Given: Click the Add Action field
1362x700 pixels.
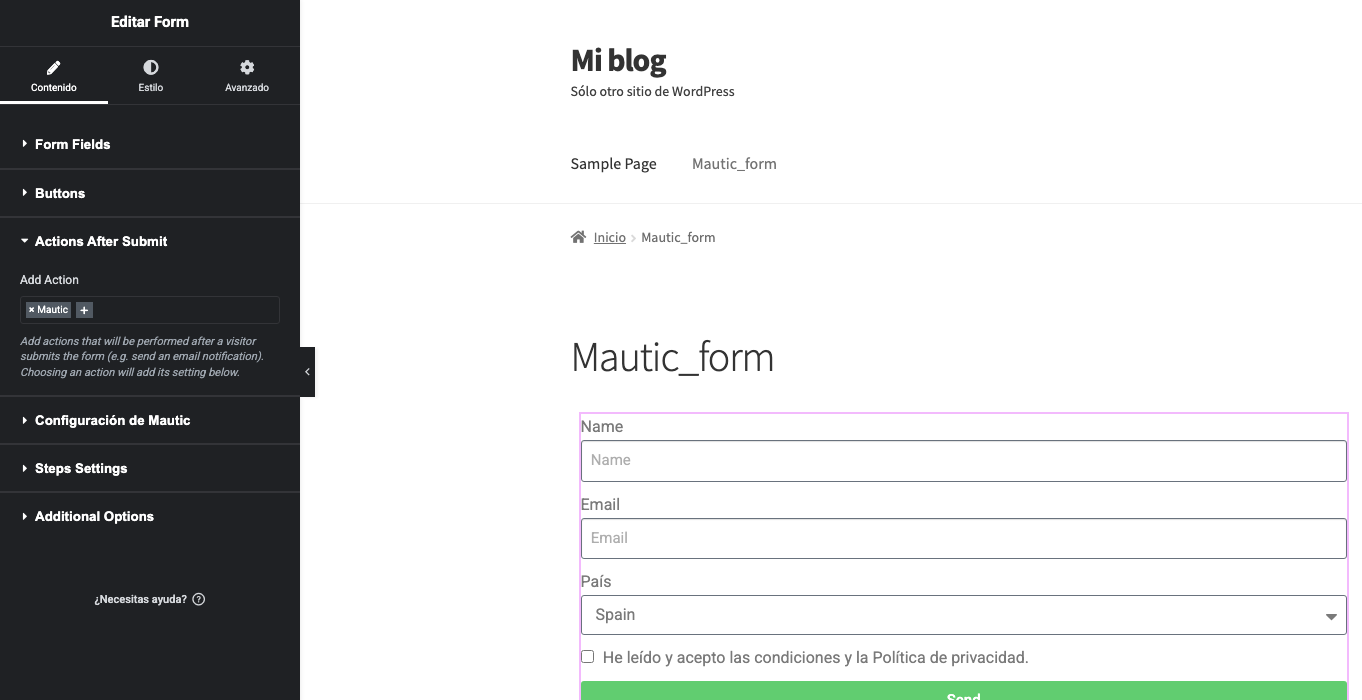Looking at the screenshot, I should coord(150,310).
